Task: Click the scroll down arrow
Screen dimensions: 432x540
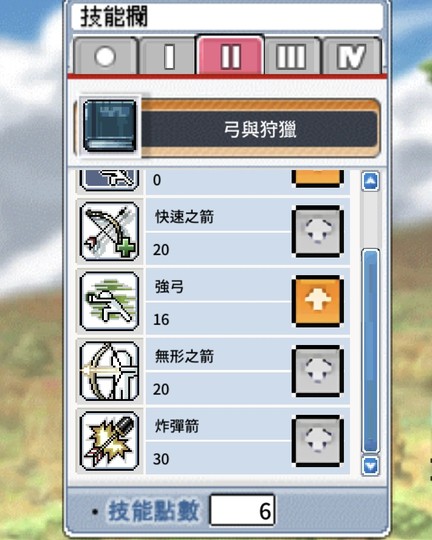Action: pos(370,466)
